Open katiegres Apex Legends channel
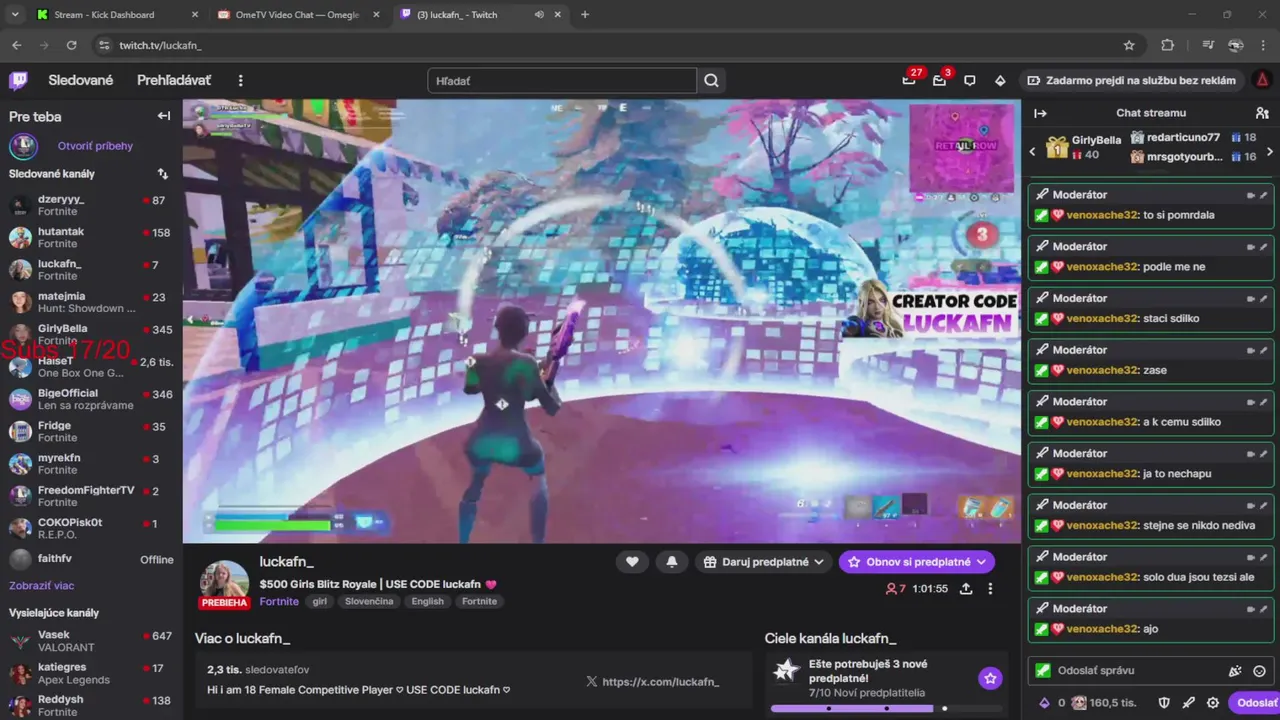This screenshot has width=1280, height=720. tap(91, 673)
